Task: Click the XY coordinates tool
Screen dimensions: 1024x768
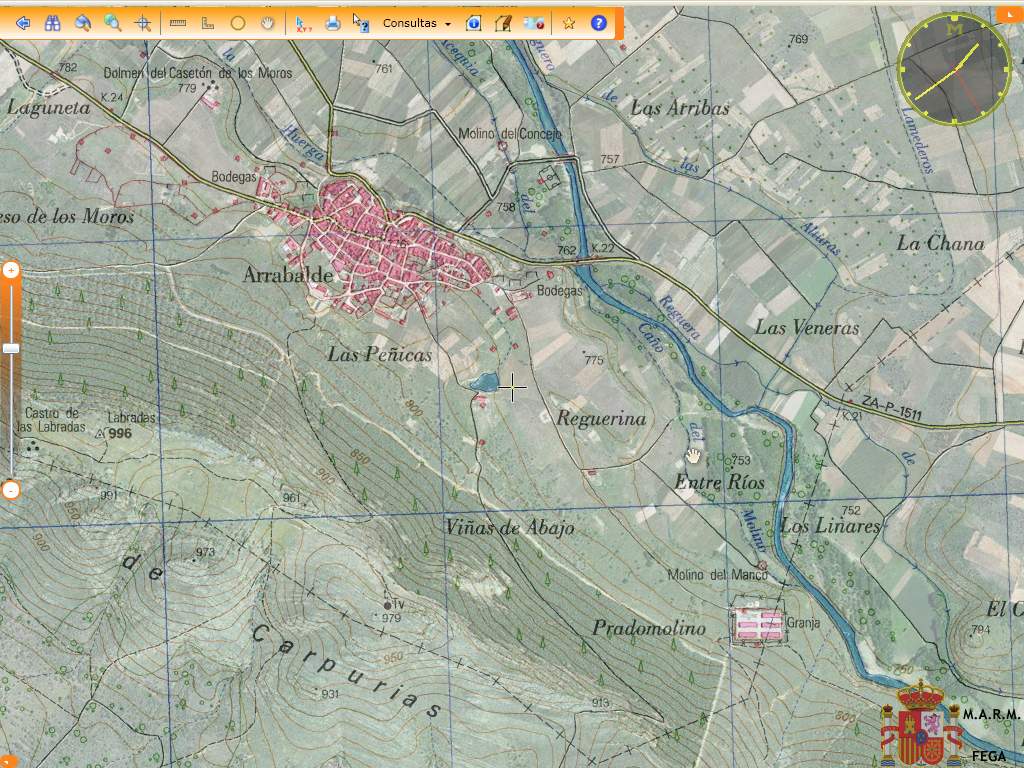Action: (x=303, y=23)
